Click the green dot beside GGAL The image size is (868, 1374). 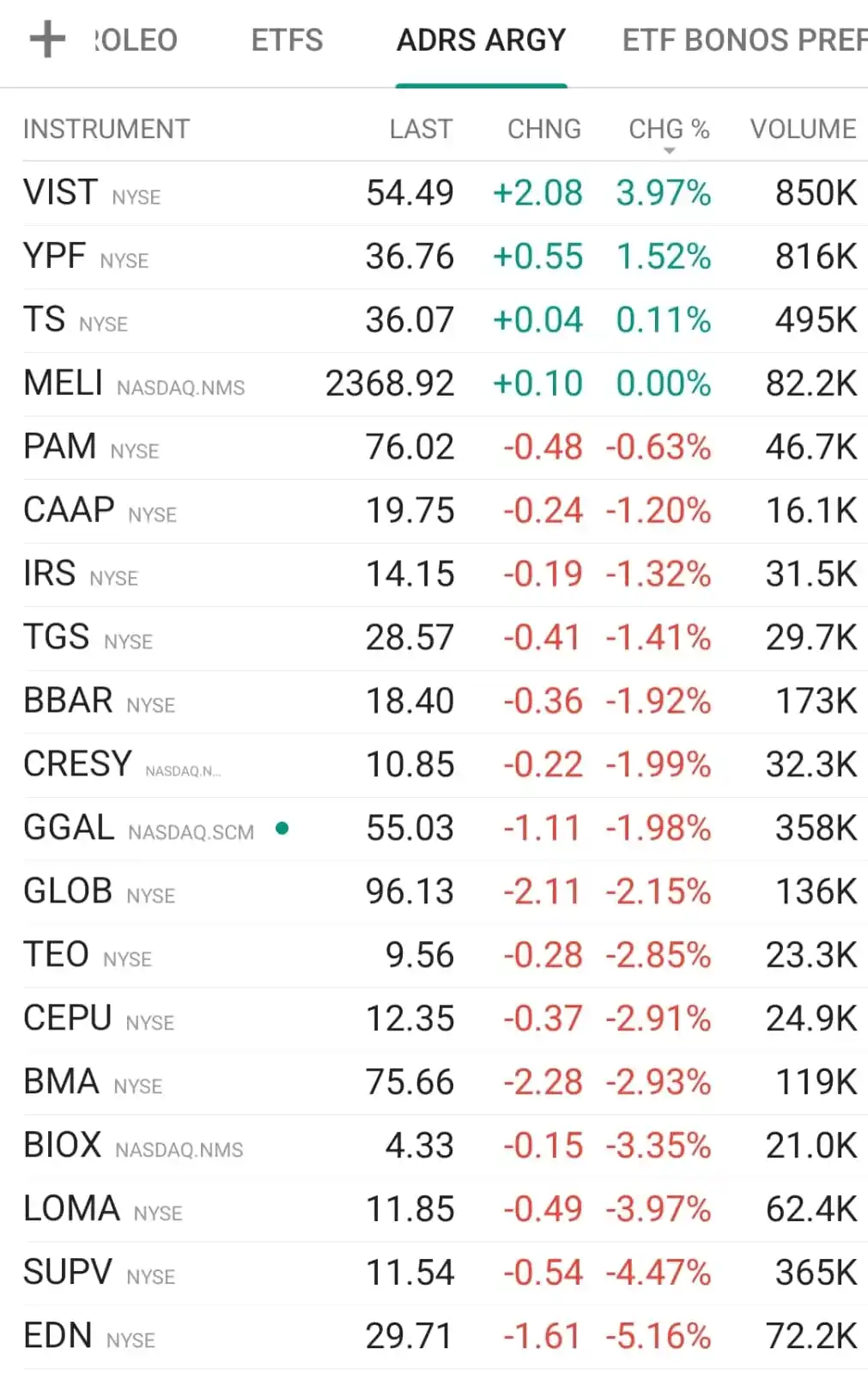(282, 829)
